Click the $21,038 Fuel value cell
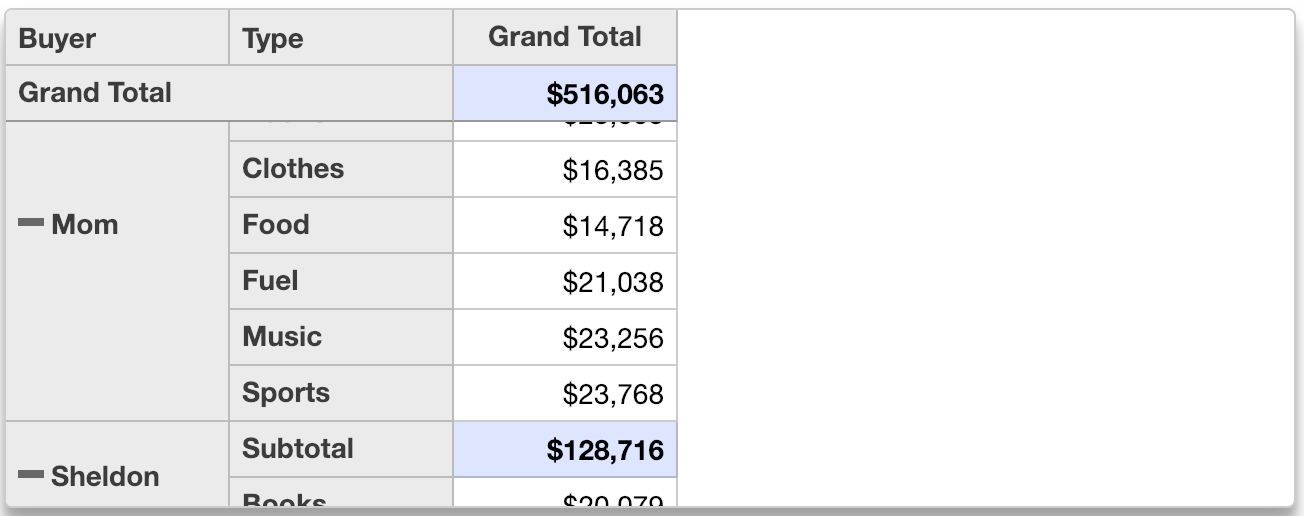 click(612, 282)
